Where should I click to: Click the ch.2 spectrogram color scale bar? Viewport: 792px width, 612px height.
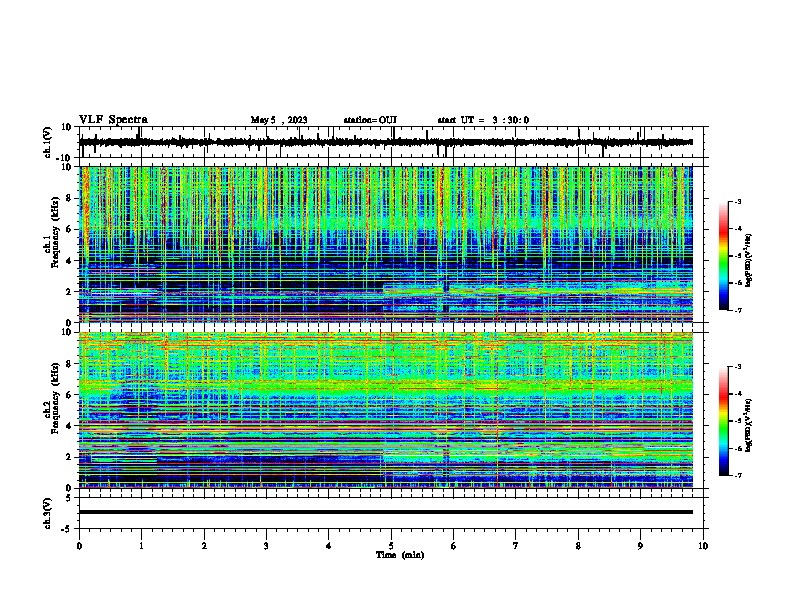(x=723, y=421)
